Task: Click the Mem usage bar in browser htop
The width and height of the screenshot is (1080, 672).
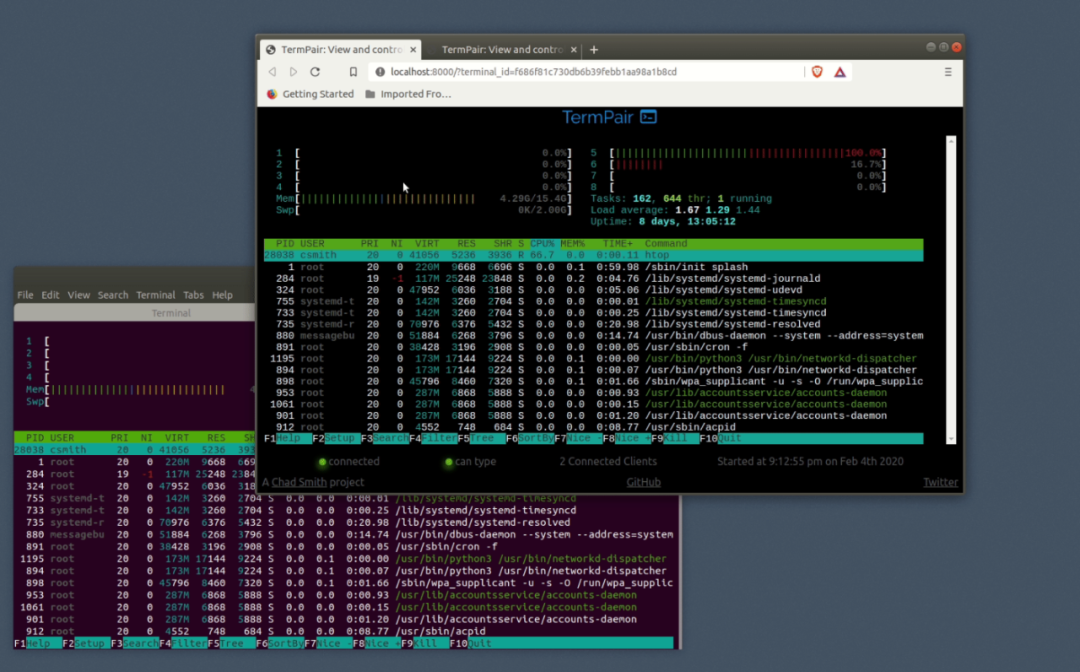Action: [x=434, y=199]
